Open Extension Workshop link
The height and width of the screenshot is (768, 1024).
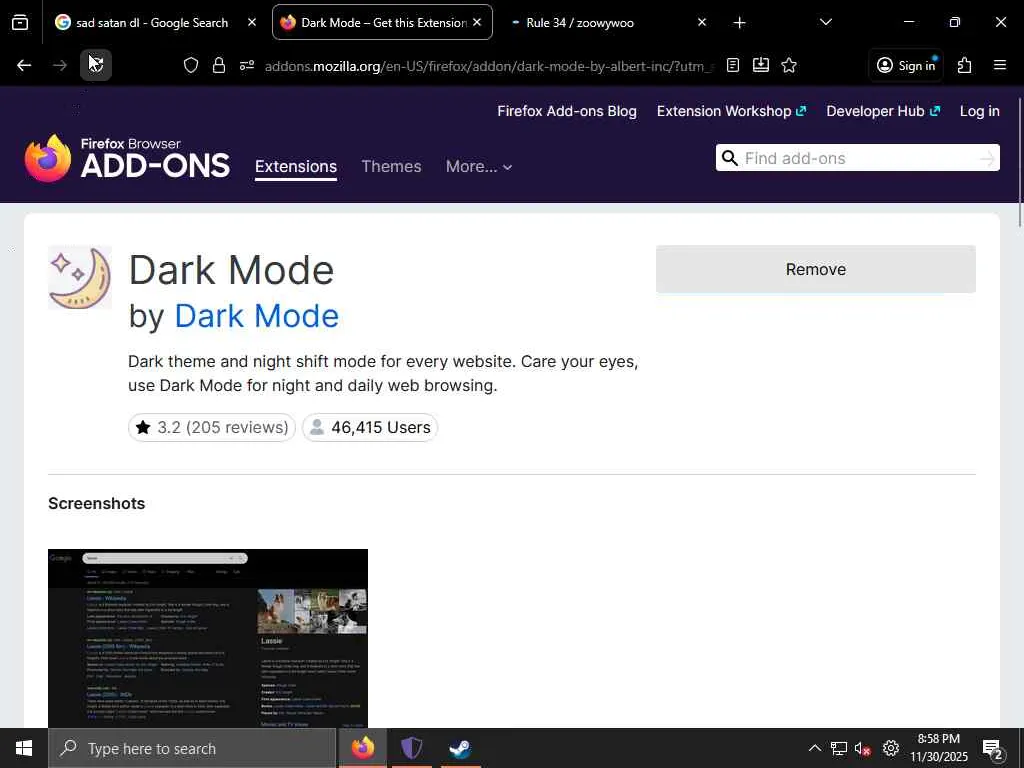click(731, 111)
